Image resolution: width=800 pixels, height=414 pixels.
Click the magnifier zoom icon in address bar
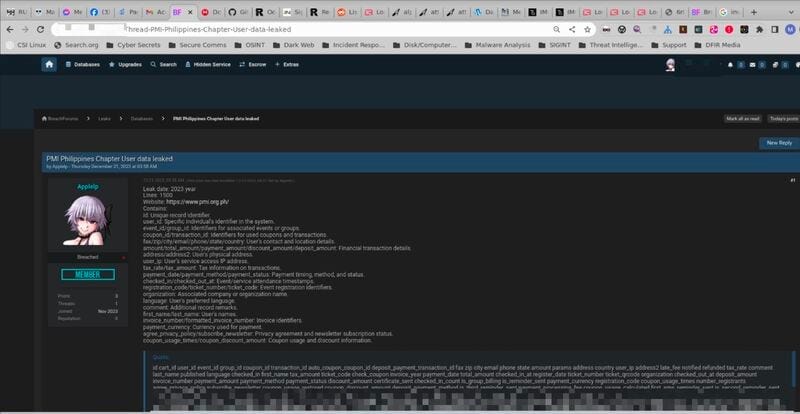557,30
